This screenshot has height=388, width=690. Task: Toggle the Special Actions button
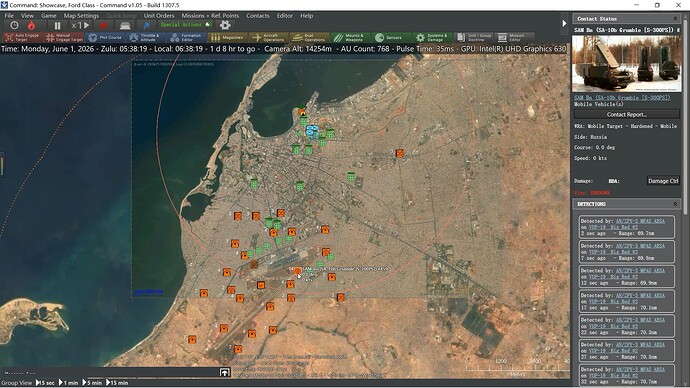186,25
